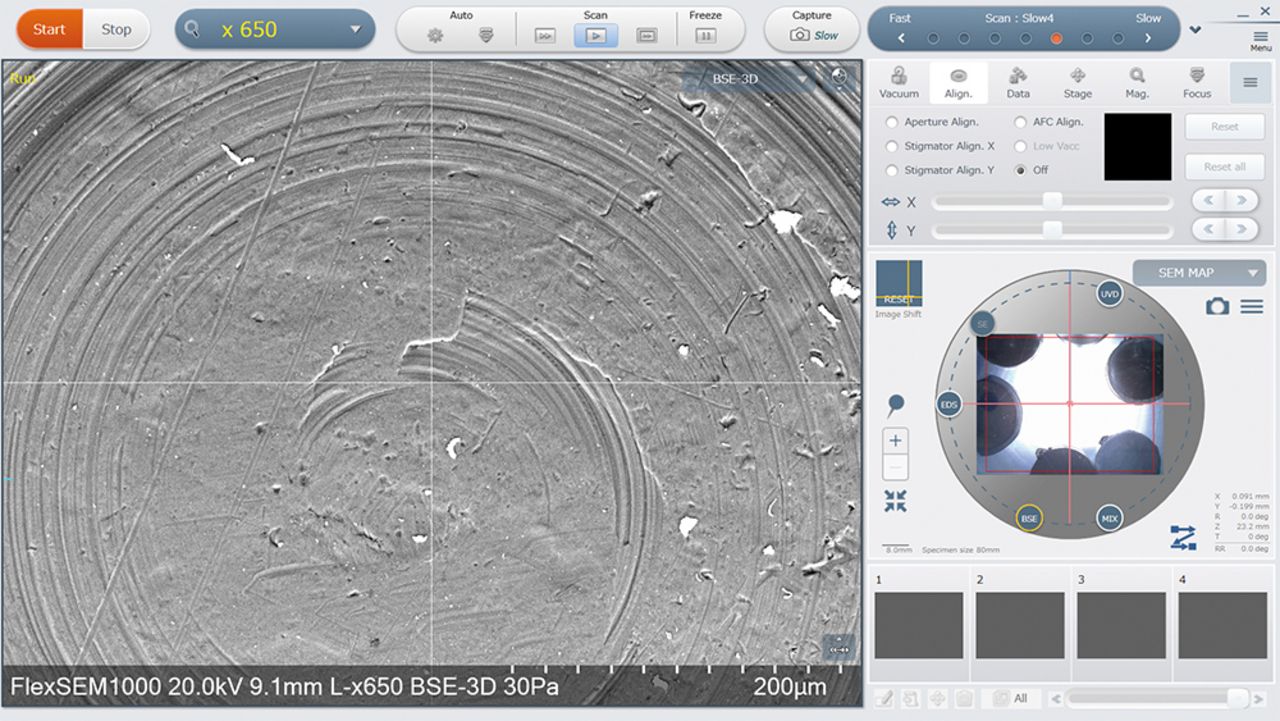1280x721 pixels.
Task: Switch to the Mag. tab
Action: coord(1137,83)
